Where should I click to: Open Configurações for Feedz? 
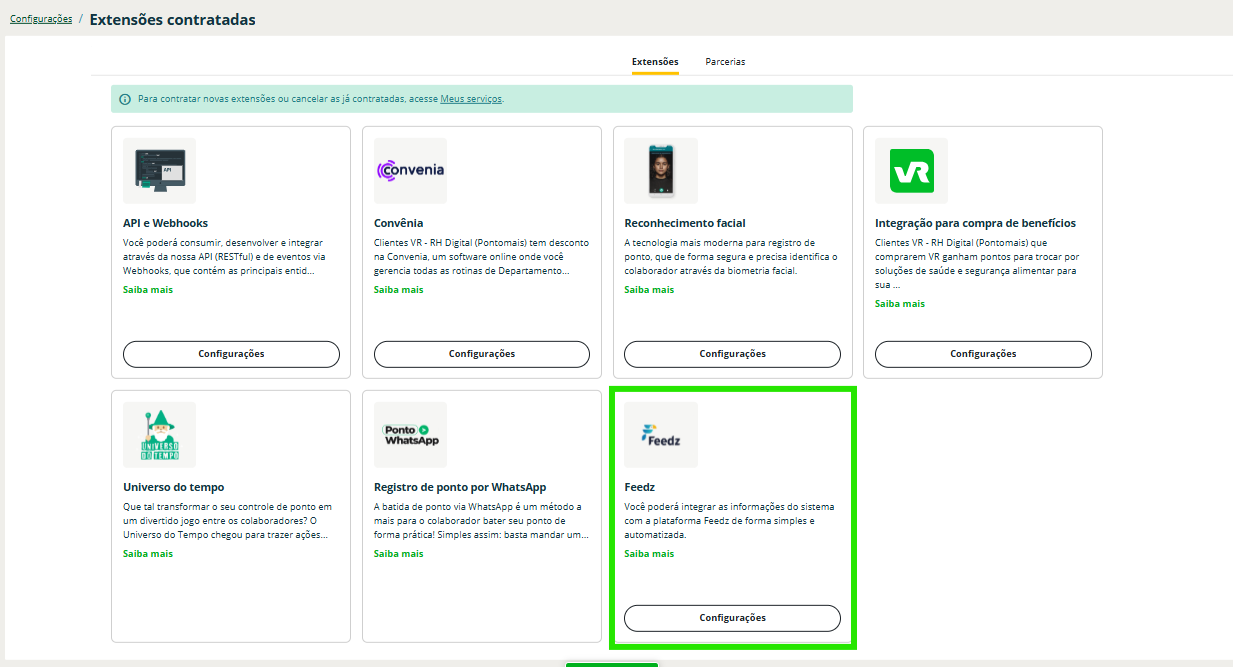pyautogui.click(x=732, y=618)
